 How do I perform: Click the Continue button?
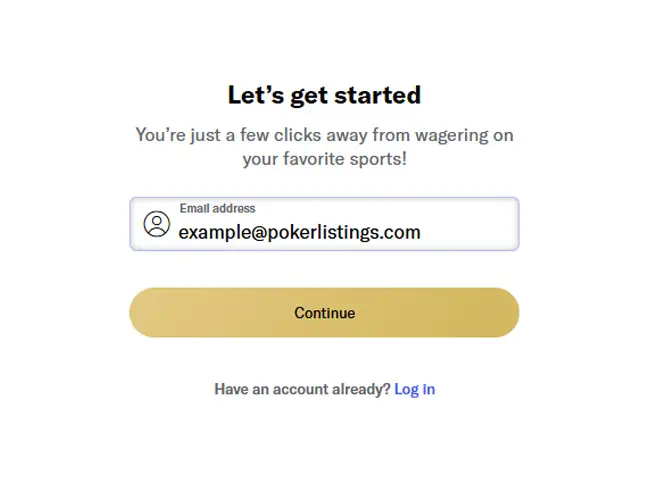[x=324, y=313]
